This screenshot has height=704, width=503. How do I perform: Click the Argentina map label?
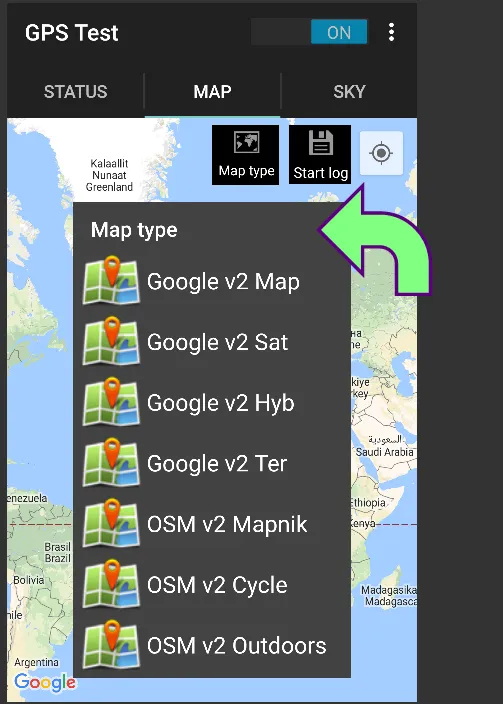click(x=36, y=662)
